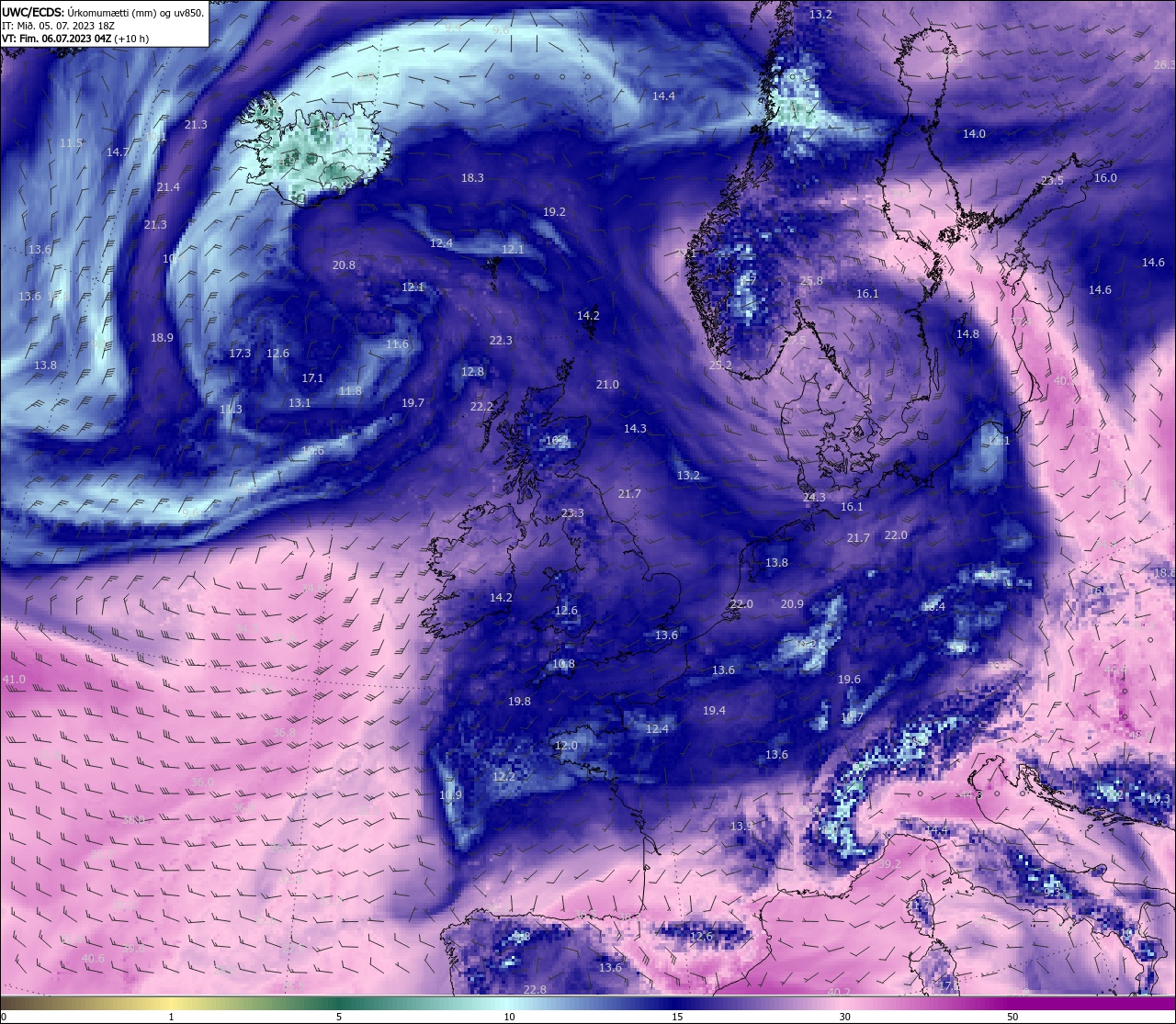
Task: Click the 21.0 value label
Action: pos(607,385)
